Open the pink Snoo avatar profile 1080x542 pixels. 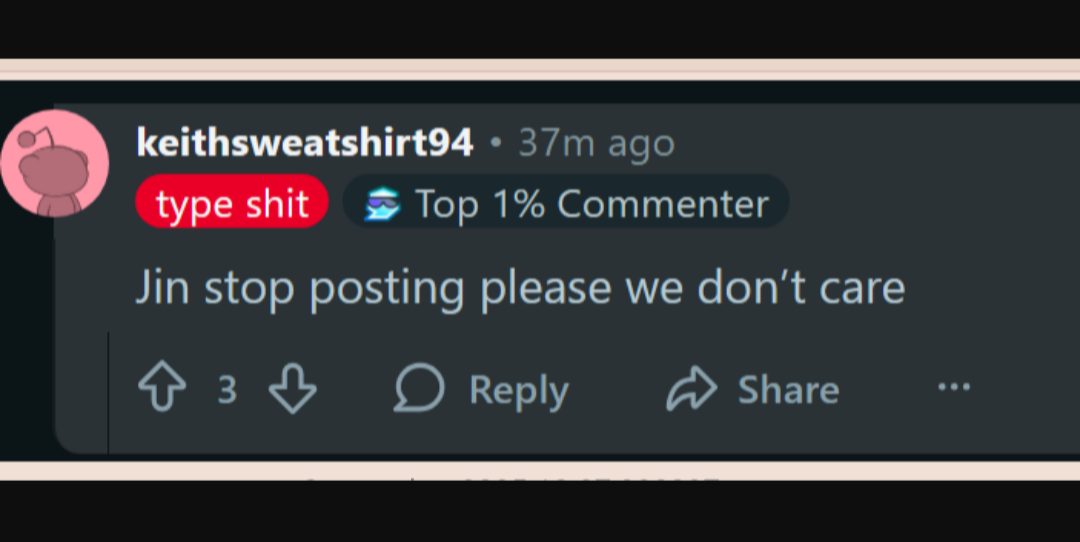coord(54,164)
